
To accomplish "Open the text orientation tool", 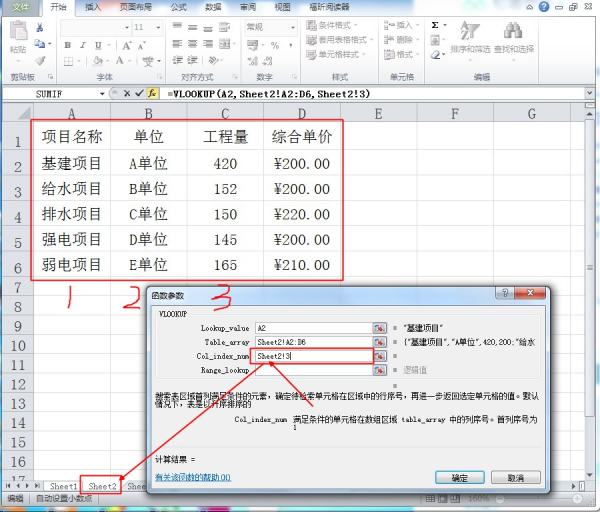I will click(x=213, y=60).
